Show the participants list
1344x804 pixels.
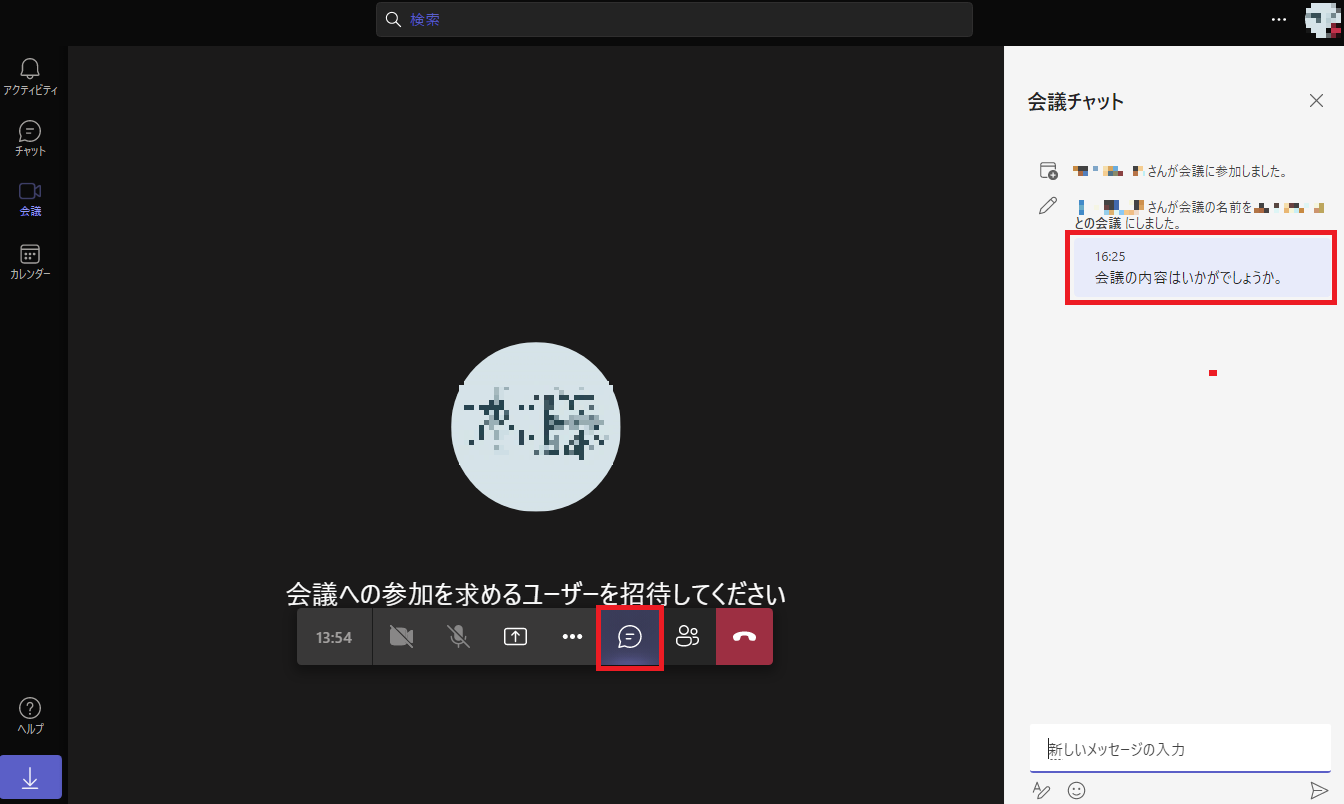[687, 636]
